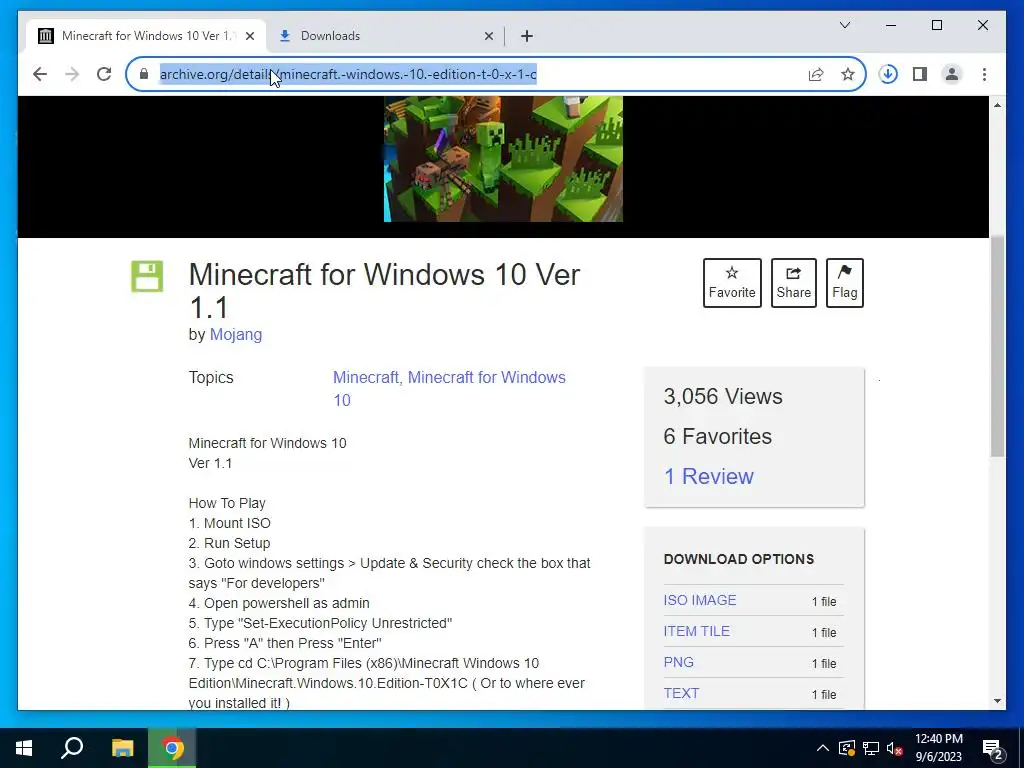Open the 1 Review link
1024x768 pixels.
click(x=709, y=476)
